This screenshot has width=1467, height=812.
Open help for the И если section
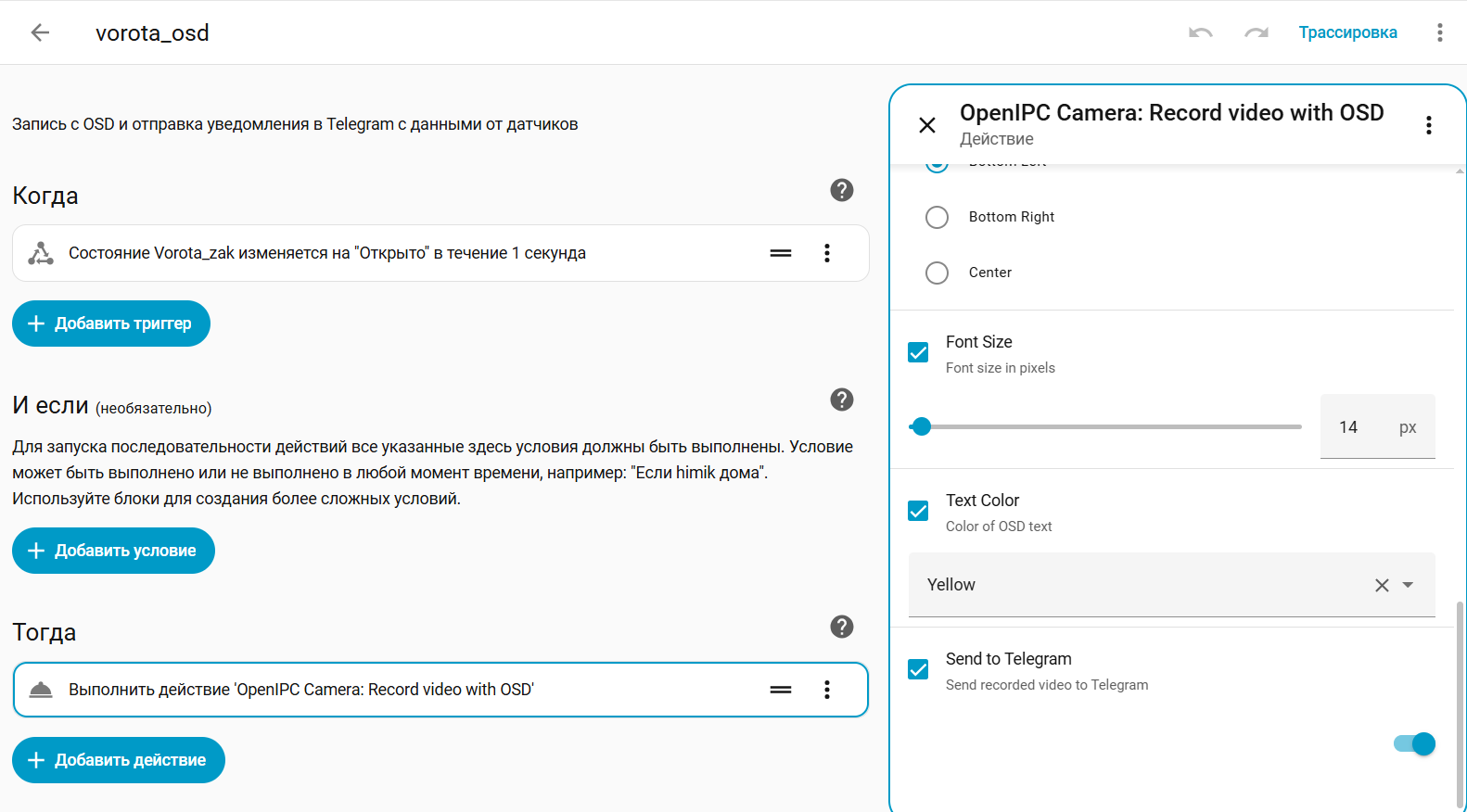[x=841, y=400]
